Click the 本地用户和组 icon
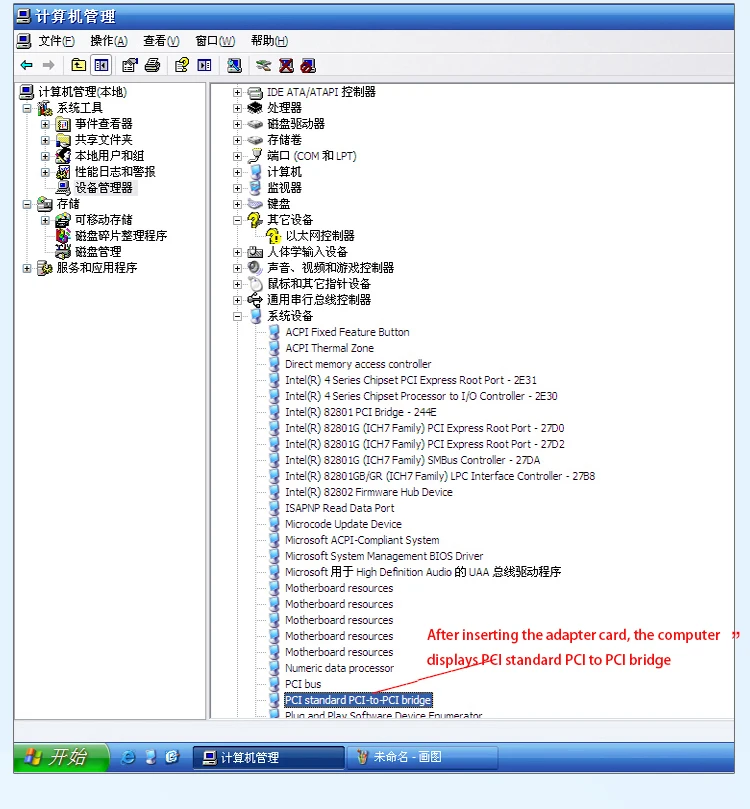750x809 pixels. point(62,155)
